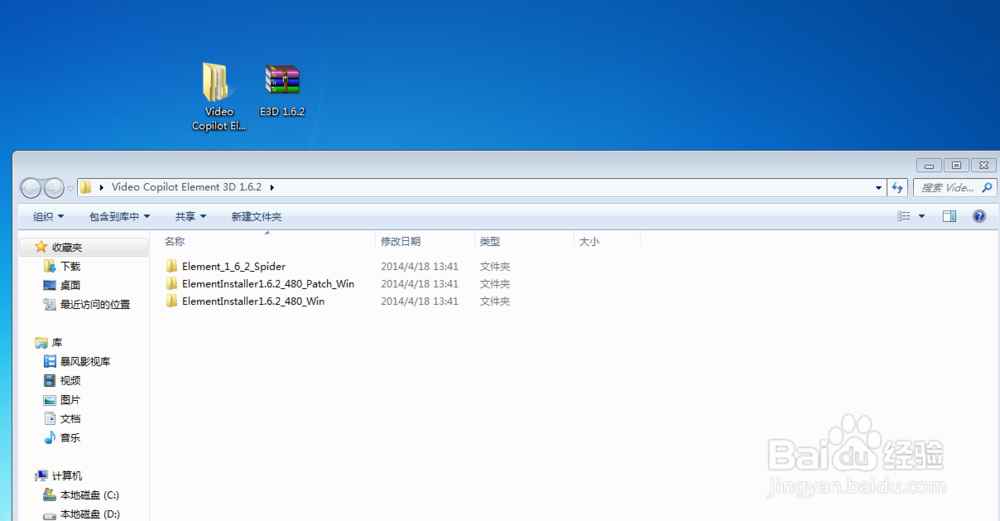This screenshot has height=521, width=1000.
Task: Open the 文档 library
Action: [x=70, y=419]
